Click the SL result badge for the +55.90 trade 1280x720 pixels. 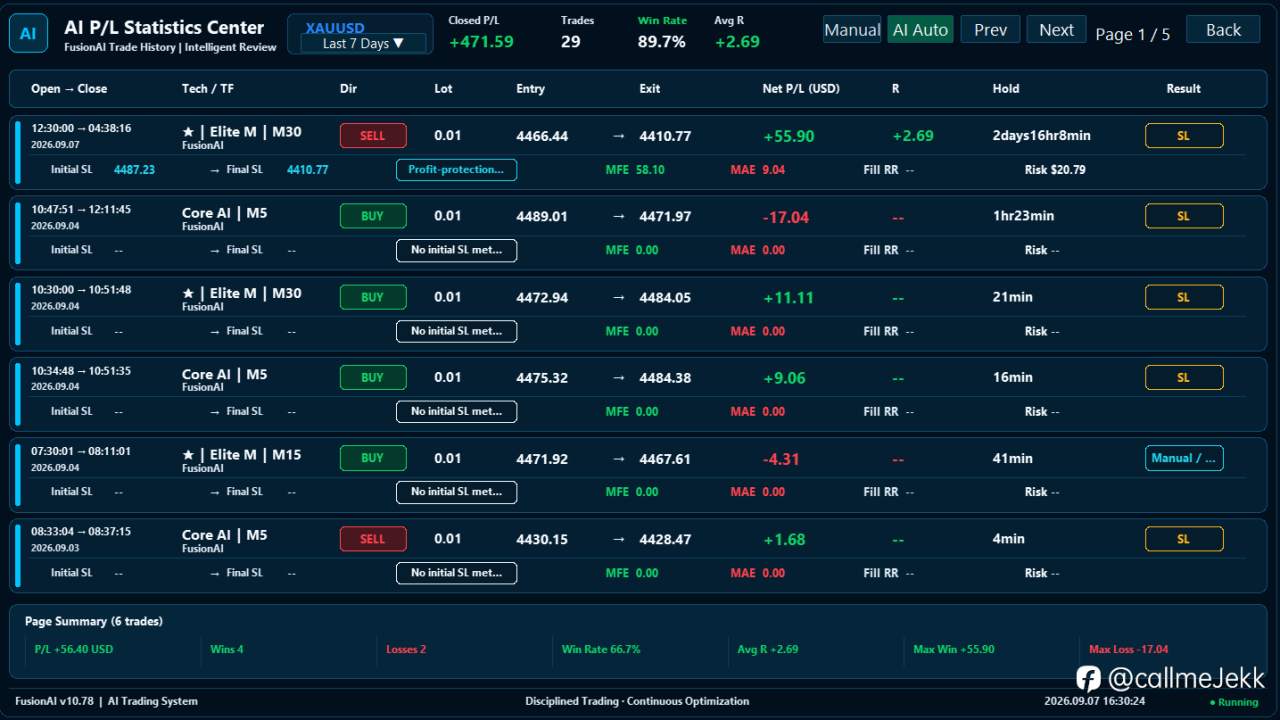coord(1184,136)
